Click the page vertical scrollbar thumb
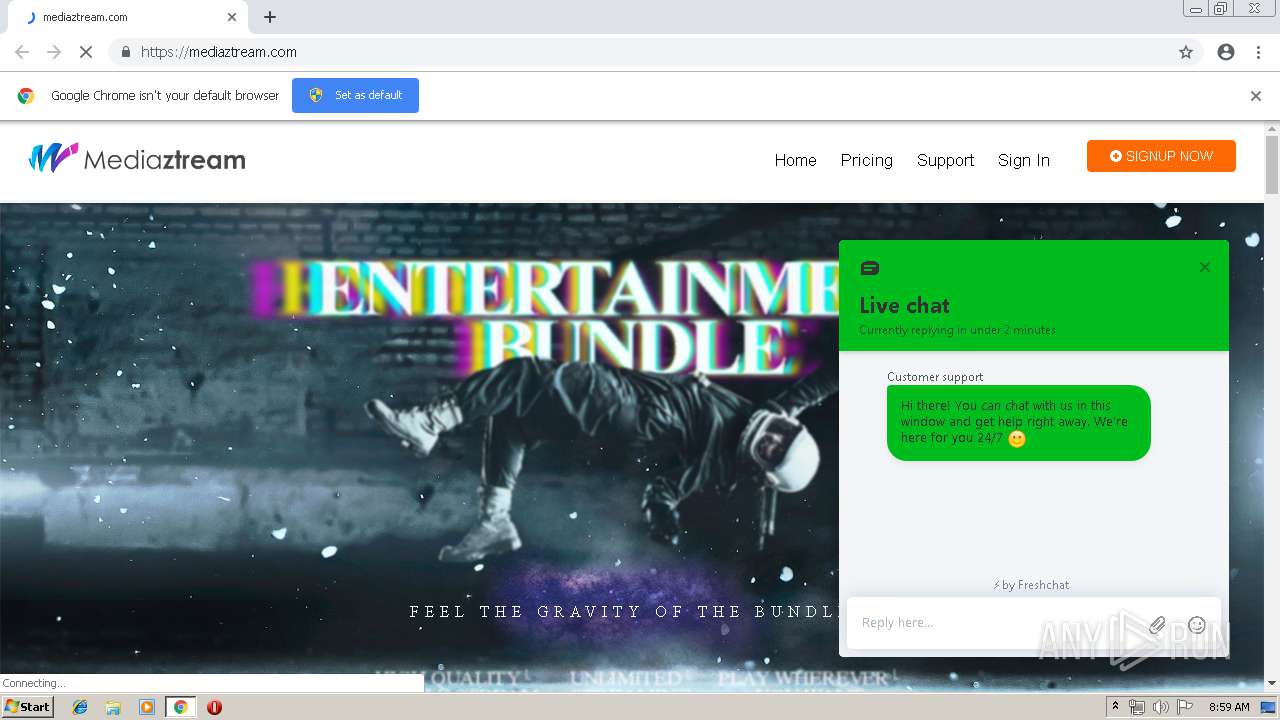Image resolution: width=1280 pixels, height=720 pixels. tap(1272, 165)
